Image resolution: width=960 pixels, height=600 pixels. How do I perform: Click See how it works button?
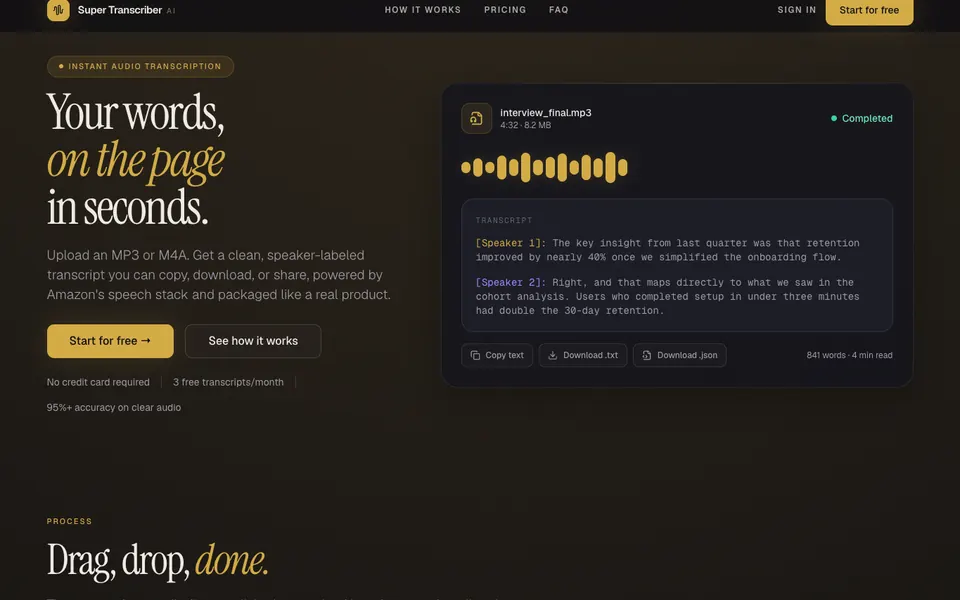pos(253,341)
